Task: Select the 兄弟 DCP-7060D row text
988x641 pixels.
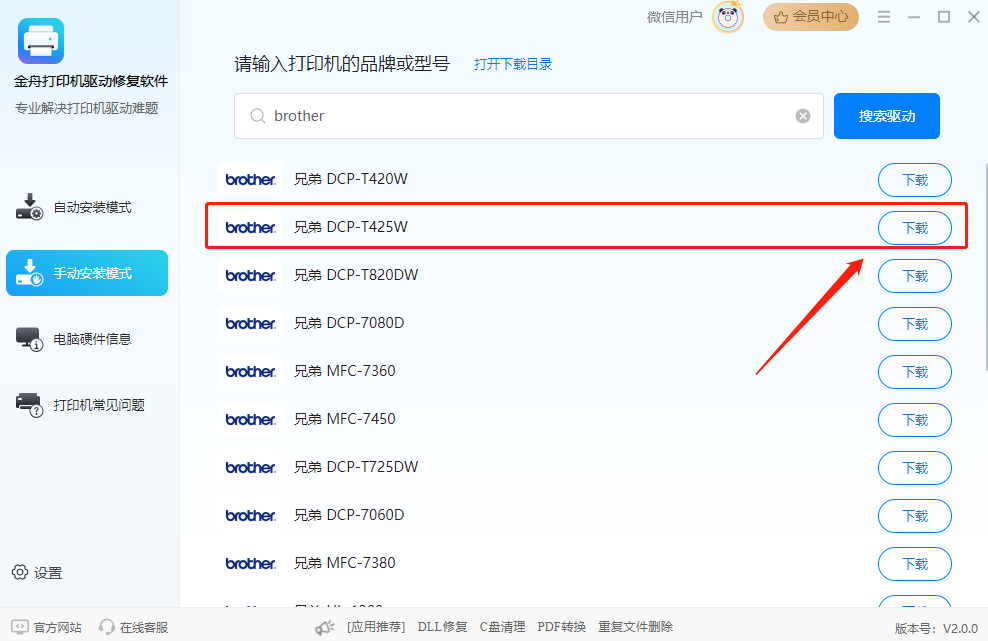Action: coord(349,514)
